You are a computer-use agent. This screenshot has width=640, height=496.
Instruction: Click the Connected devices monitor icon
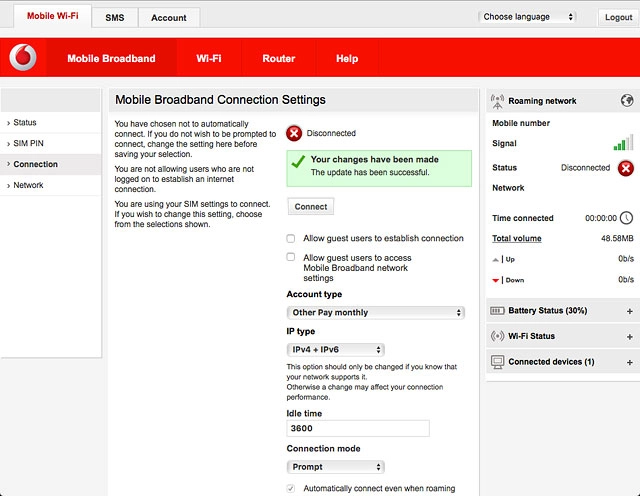(x=498, y=362)
